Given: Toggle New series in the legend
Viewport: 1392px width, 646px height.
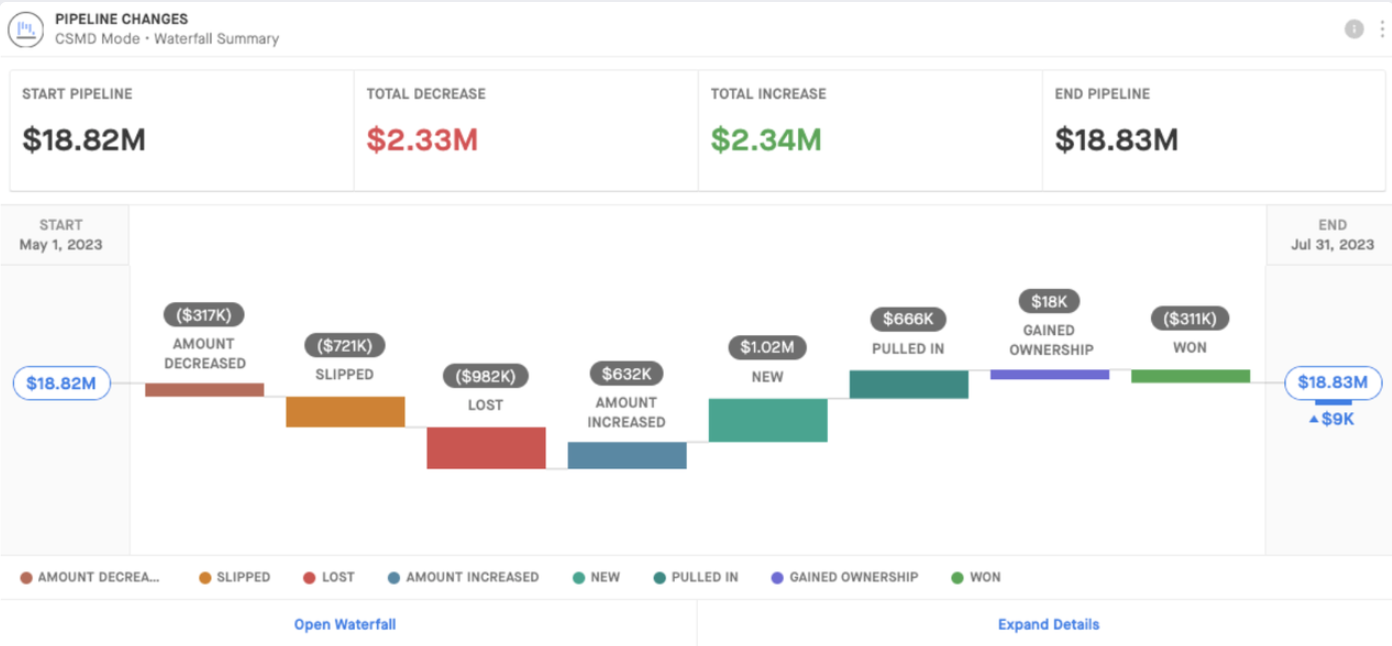Looking at the screenshot, I should pyautogui.click(x=597, y=577).
